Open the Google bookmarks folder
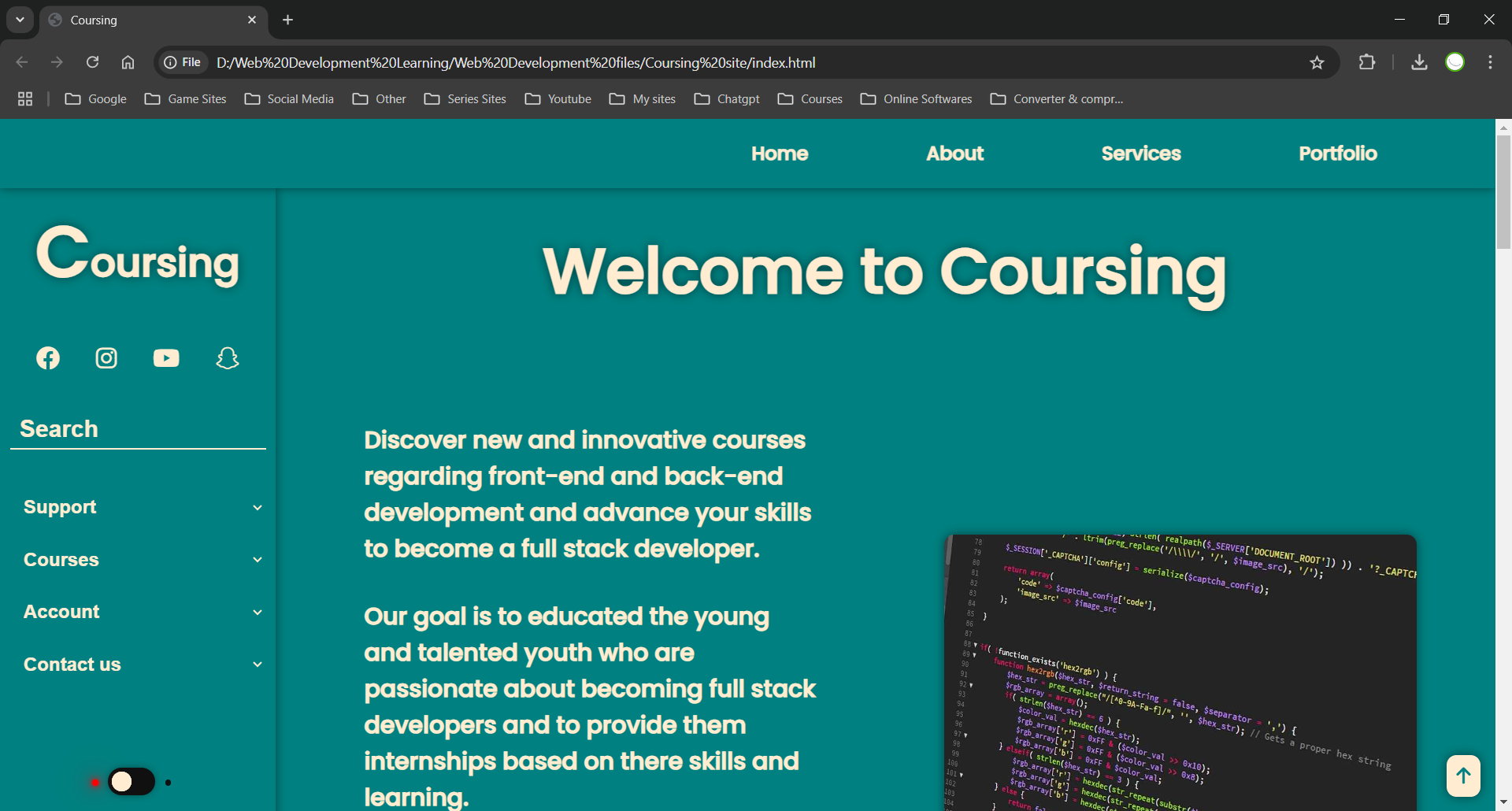 (x=96, y=98)
